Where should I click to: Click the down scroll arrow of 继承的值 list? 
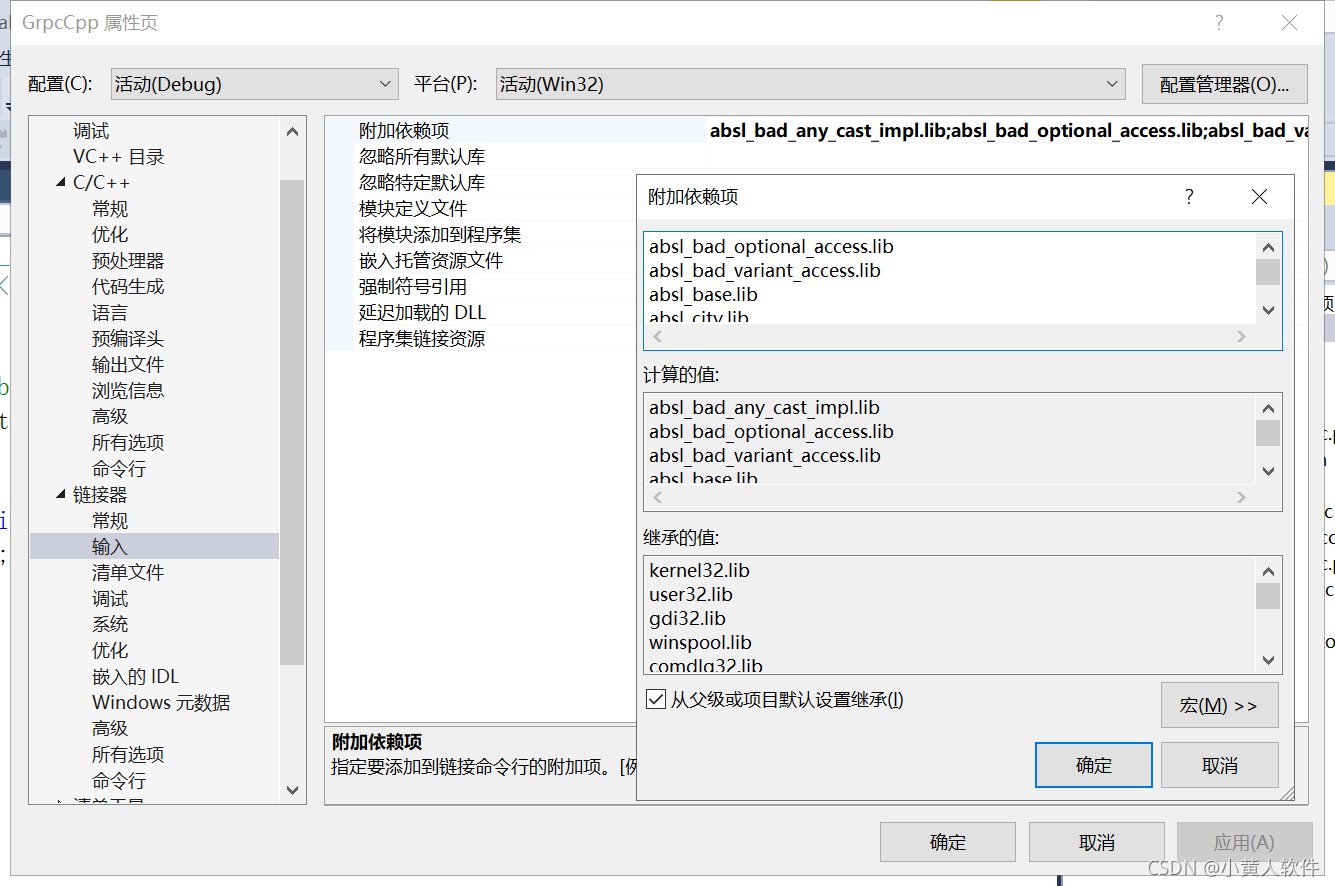point(1268,660)
